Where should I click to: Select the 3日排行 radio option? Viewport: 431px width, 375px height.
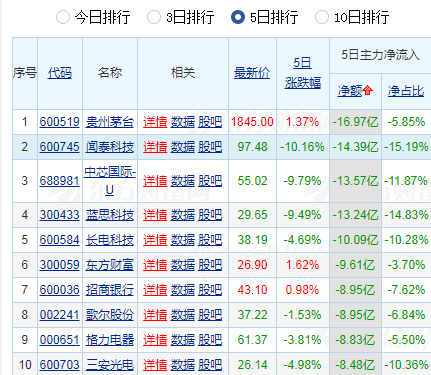[154, 17]
